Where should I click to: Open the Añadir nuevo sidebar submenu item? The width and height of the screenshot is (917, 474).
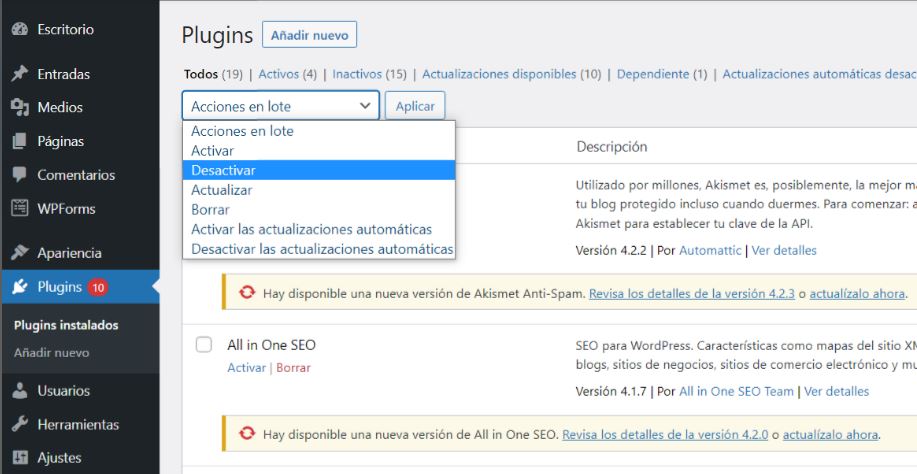coord(51,353)
